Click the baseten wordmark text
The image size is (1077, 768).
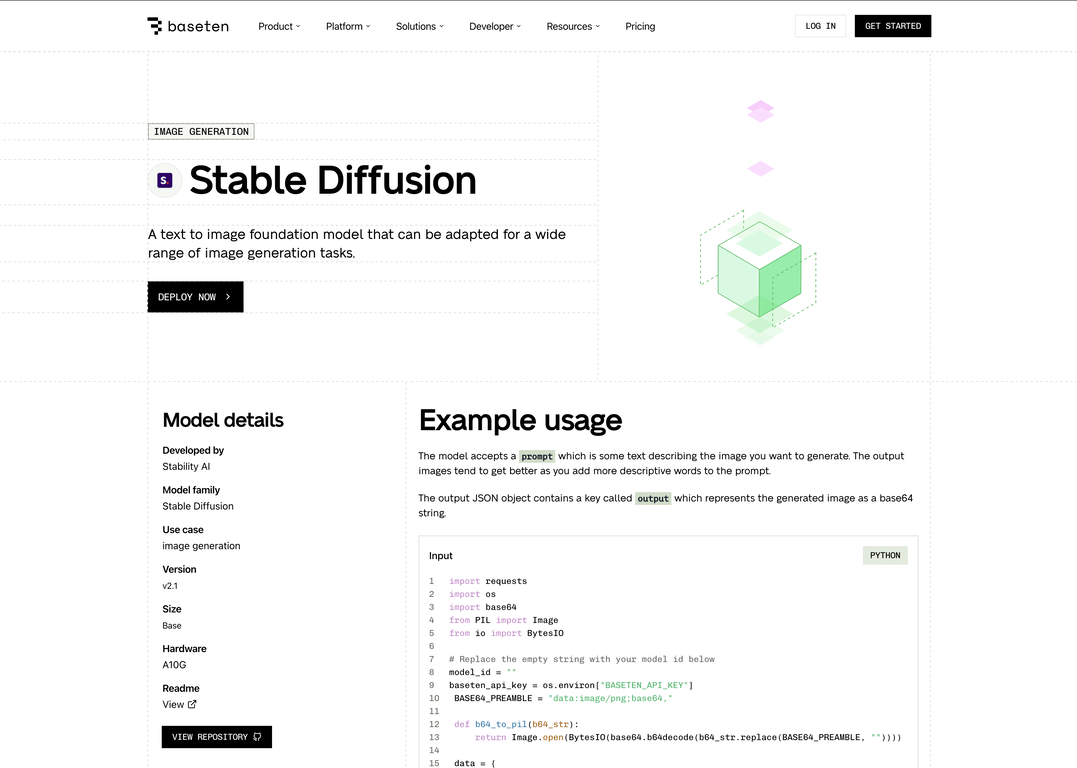point(198,26)
